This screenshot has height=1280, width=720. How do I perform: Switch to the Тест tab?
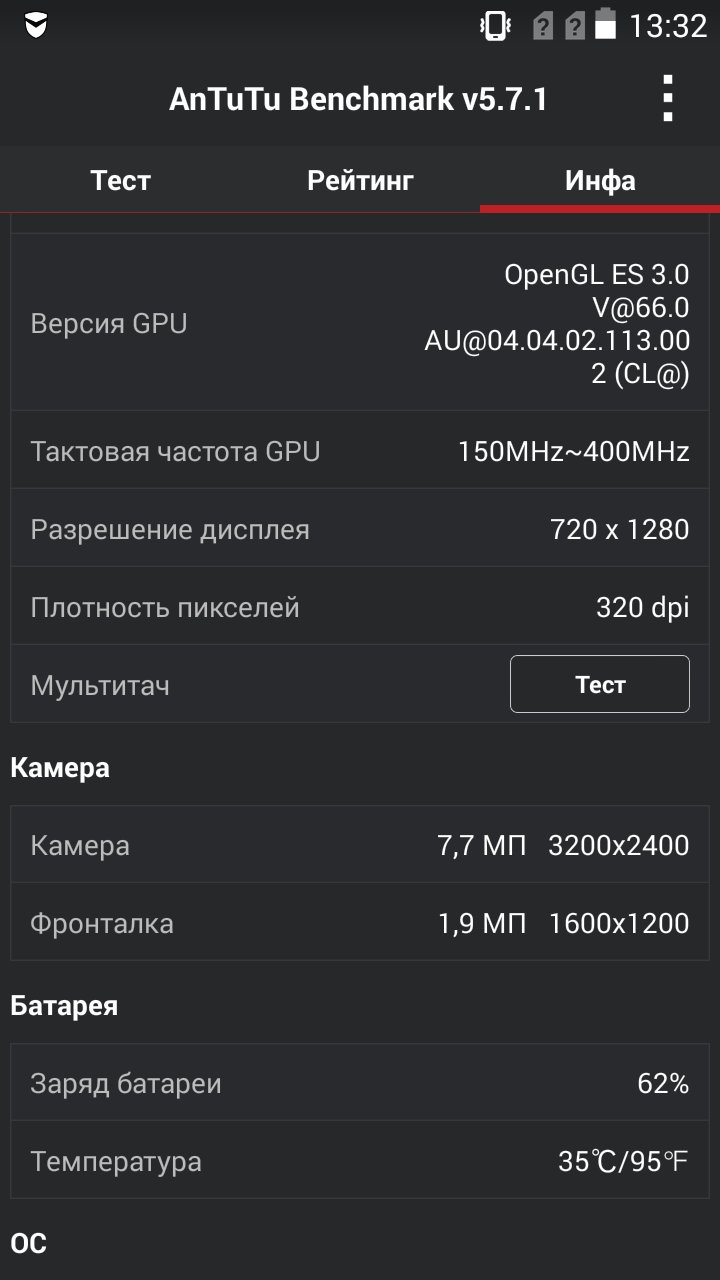pyautogui.click(x=120, y=180)
